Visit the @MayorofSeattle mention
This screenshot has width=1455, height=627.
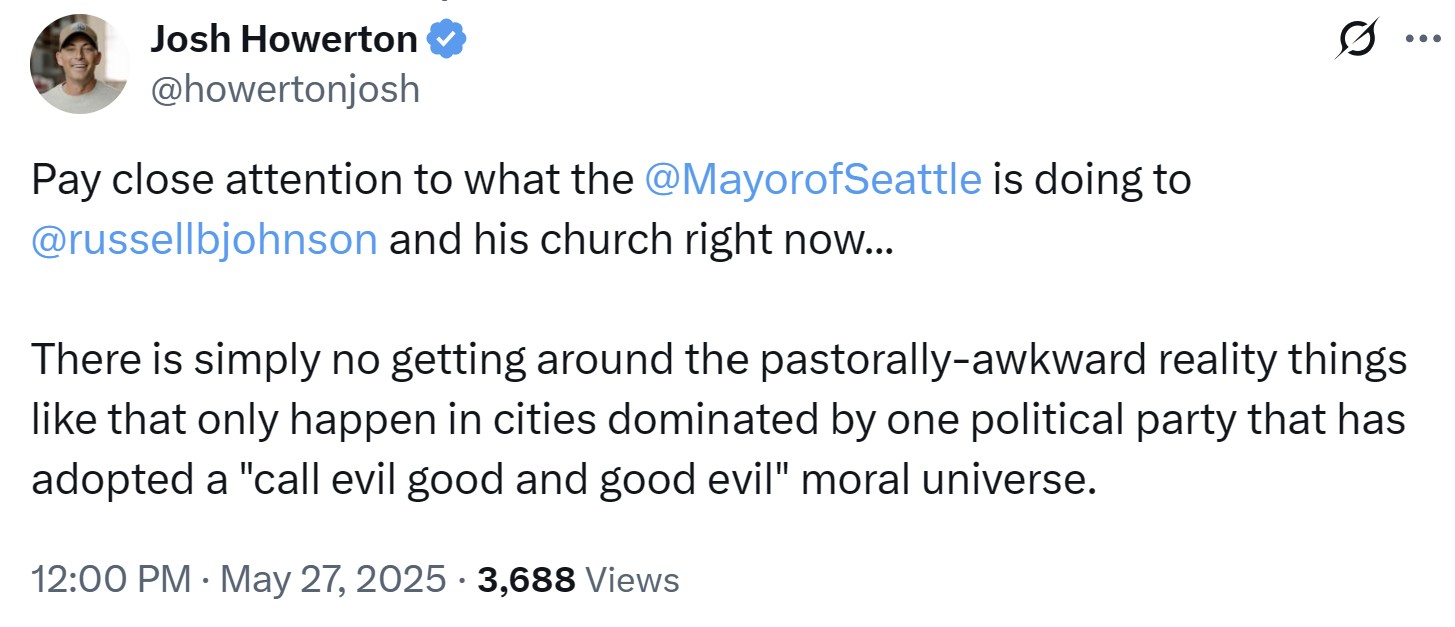814,179
